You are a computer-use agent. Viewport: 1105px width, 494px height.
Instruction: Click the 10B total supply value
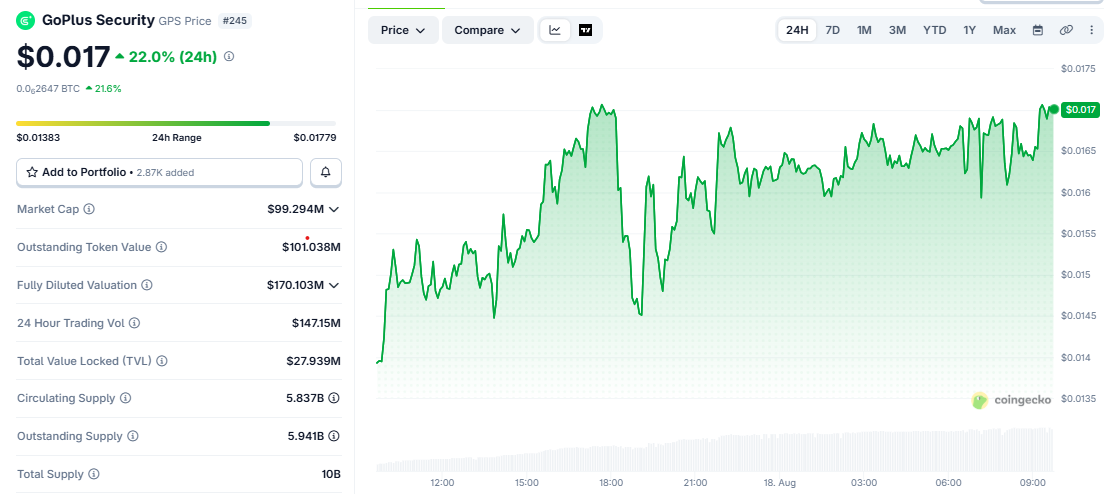coord(331,474)
